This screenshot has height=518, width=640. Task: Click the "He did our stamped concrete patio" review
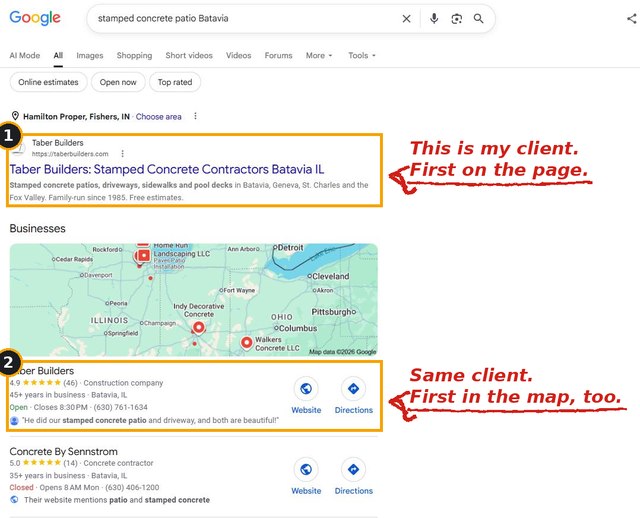[150, 420]
